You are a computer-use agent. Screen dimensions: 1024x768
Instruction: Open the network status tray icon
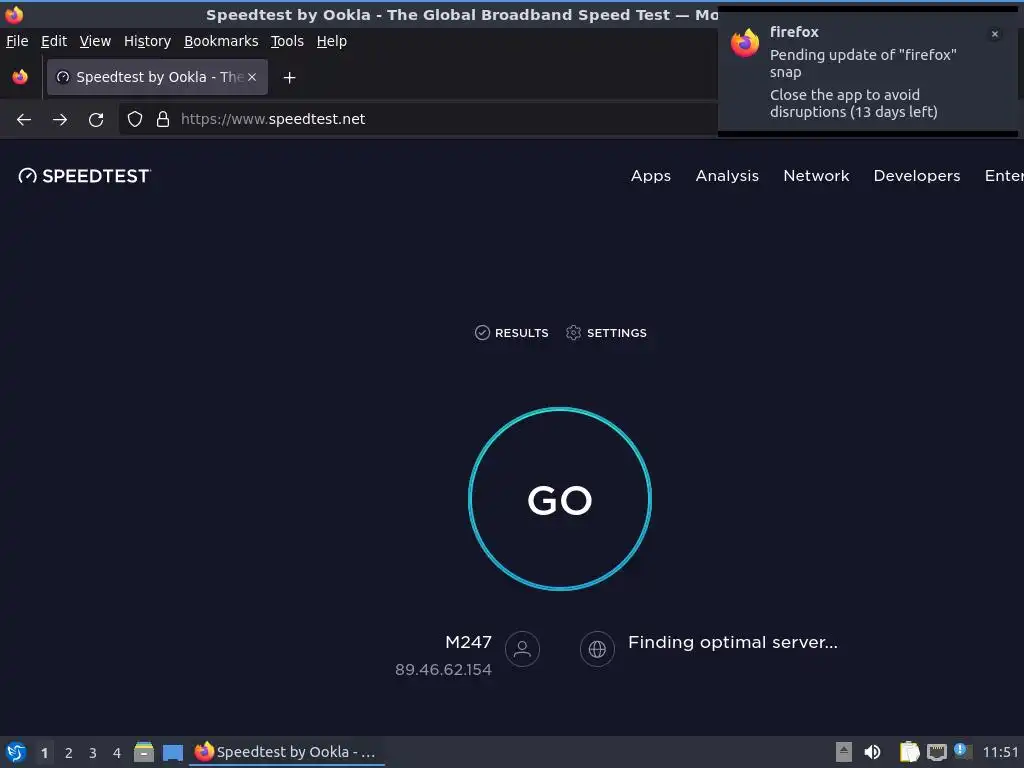coord(936,752)
